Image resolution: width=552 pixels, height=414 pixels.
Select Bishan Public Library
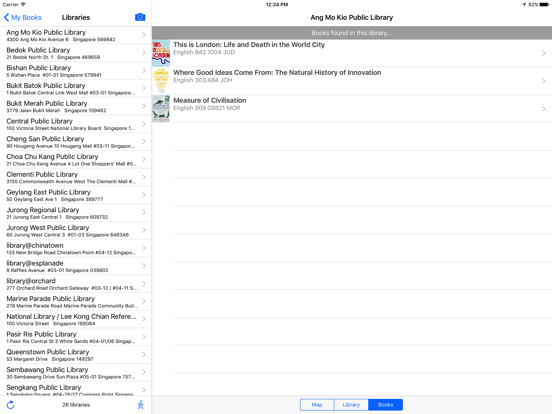click(76, 71)
